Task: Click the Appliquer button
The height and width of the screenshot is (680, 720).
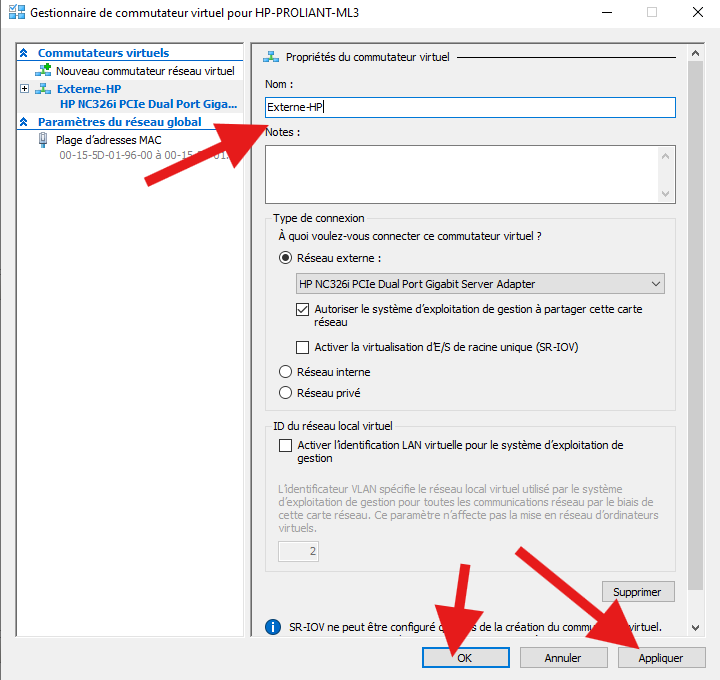Action: click(x=661, y=658)
